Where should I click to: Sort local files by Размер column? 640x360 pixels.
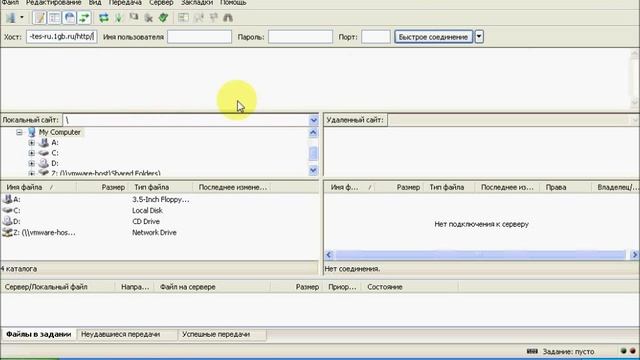(102, 187)
